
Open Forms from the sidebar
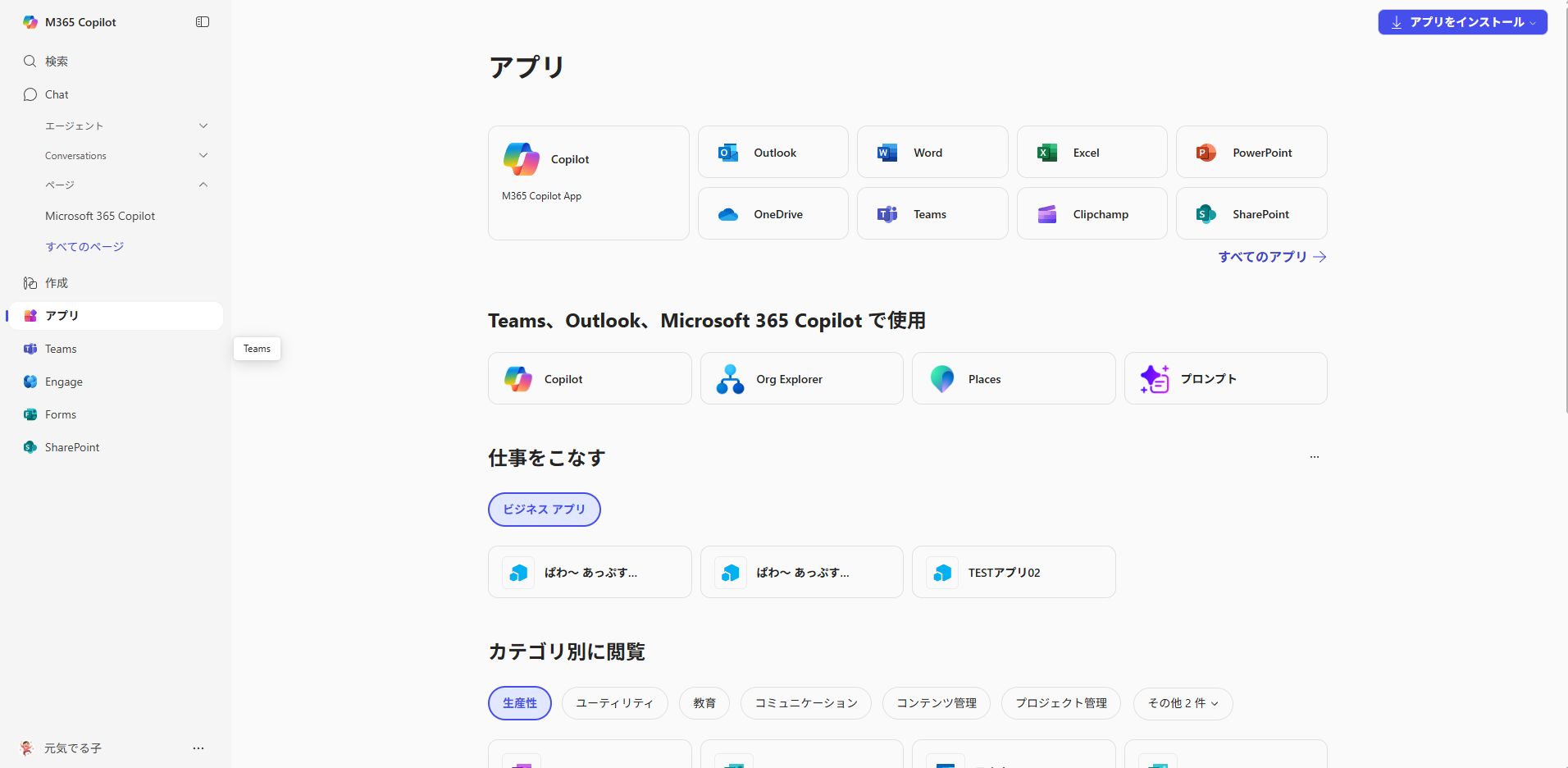[115, 414]
